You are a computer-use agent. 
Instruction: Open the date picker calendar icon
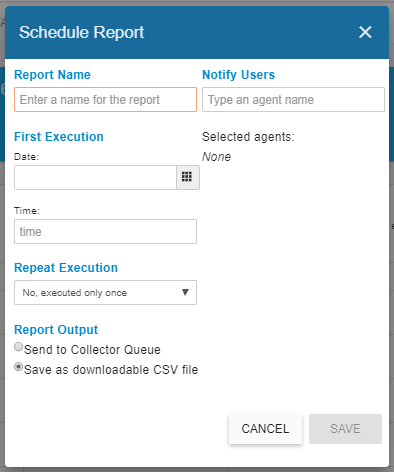[x=188, y=177]
